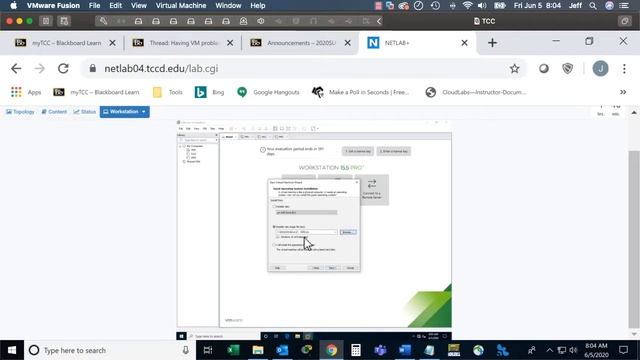The height and width of the screenshot is (360, 640).
Task: Open the Make a Poll in Seconds bookmark
Action: pyautogui.click(x=360, y=92)
